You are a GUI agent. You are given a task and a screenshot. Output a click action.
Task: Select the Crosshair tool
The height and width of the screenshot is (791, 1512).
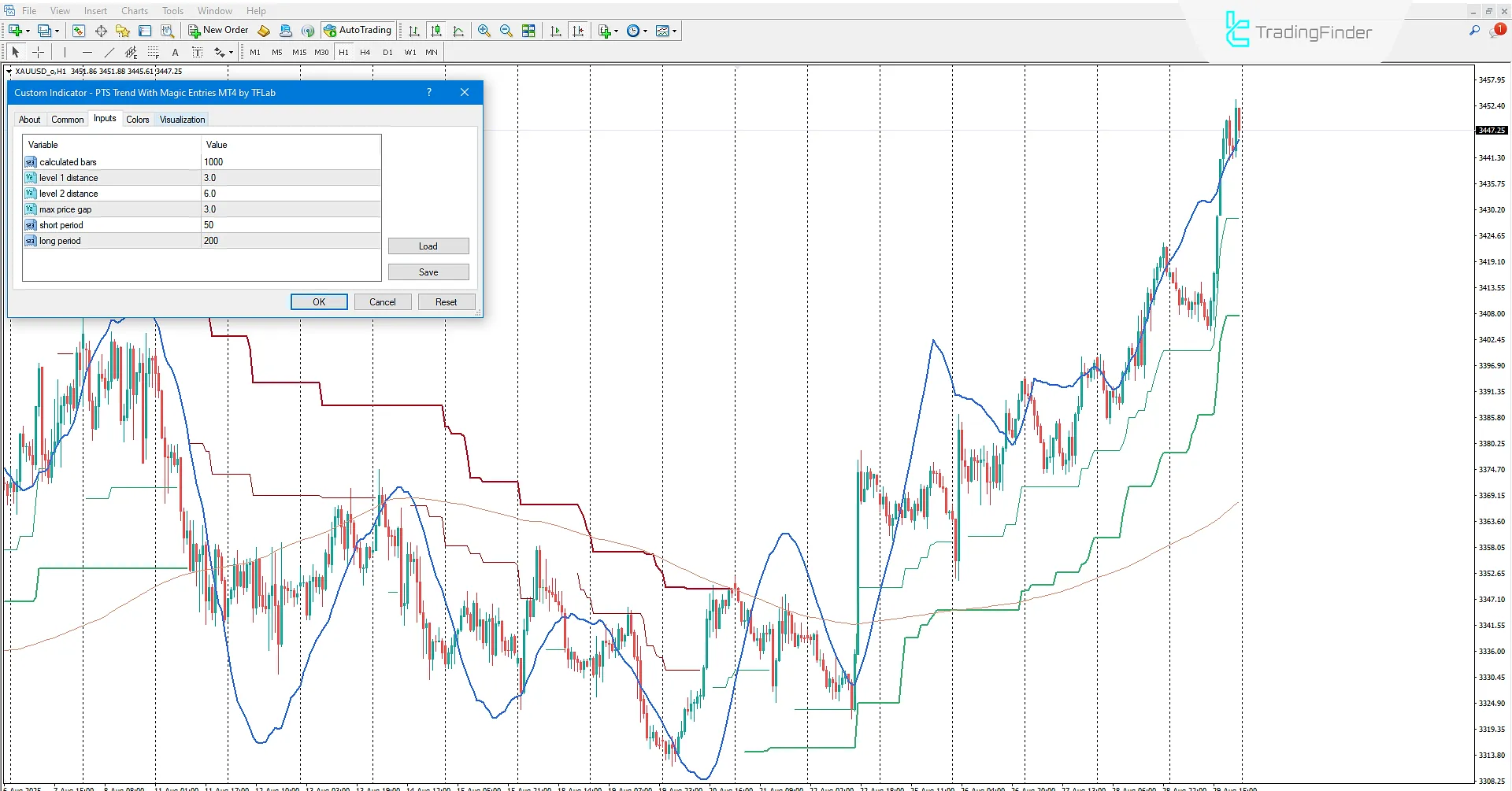[38, 53]
